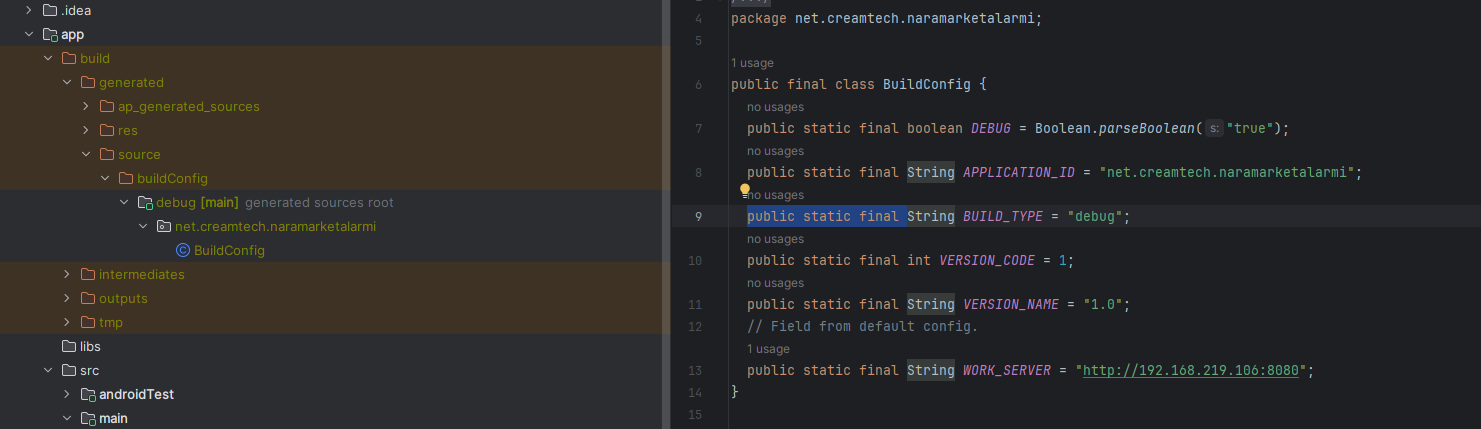Click the BuildConfig class icon
Image resolution: width=1481 pixels, height=429 pixels.
(183, 250)
